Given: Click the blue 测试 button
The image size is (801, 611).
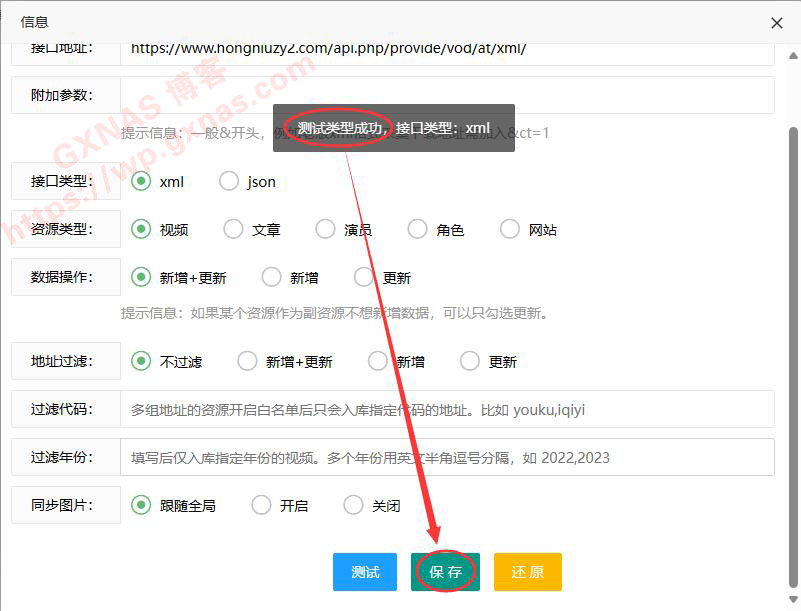Looking at the screenshot, I should (x=365, y=572).
